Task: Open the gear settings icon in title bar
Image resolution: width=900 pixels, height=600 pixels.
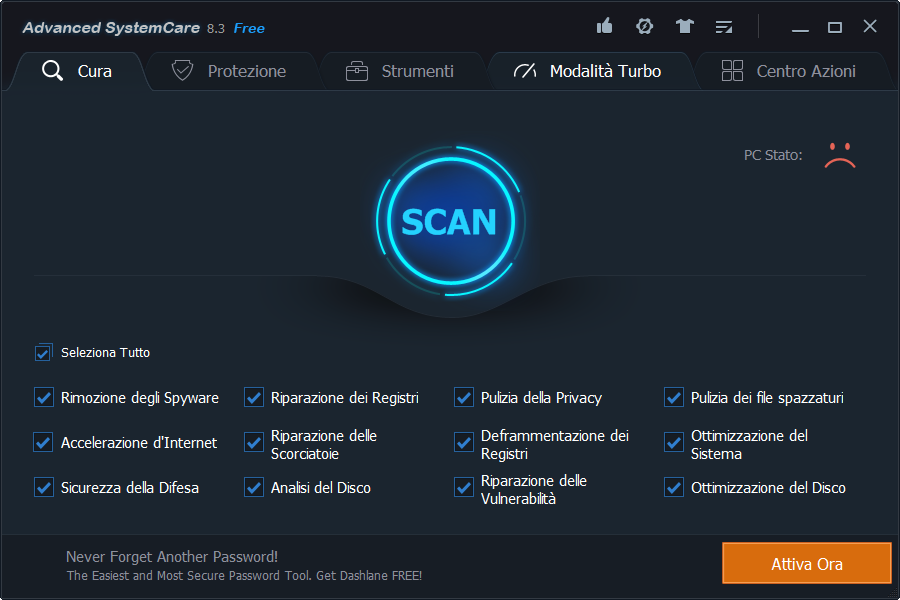Action: [645, 26]
